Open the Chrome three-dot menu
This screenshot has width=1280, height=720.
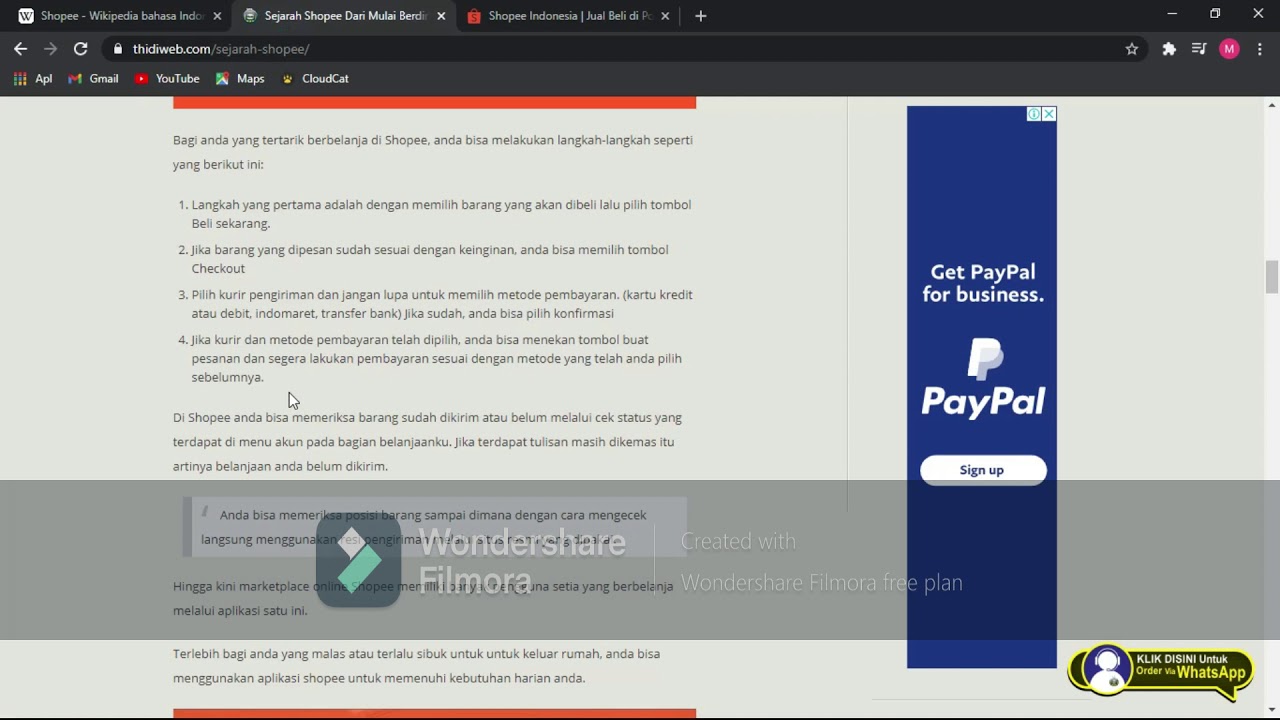[1260, 48]
